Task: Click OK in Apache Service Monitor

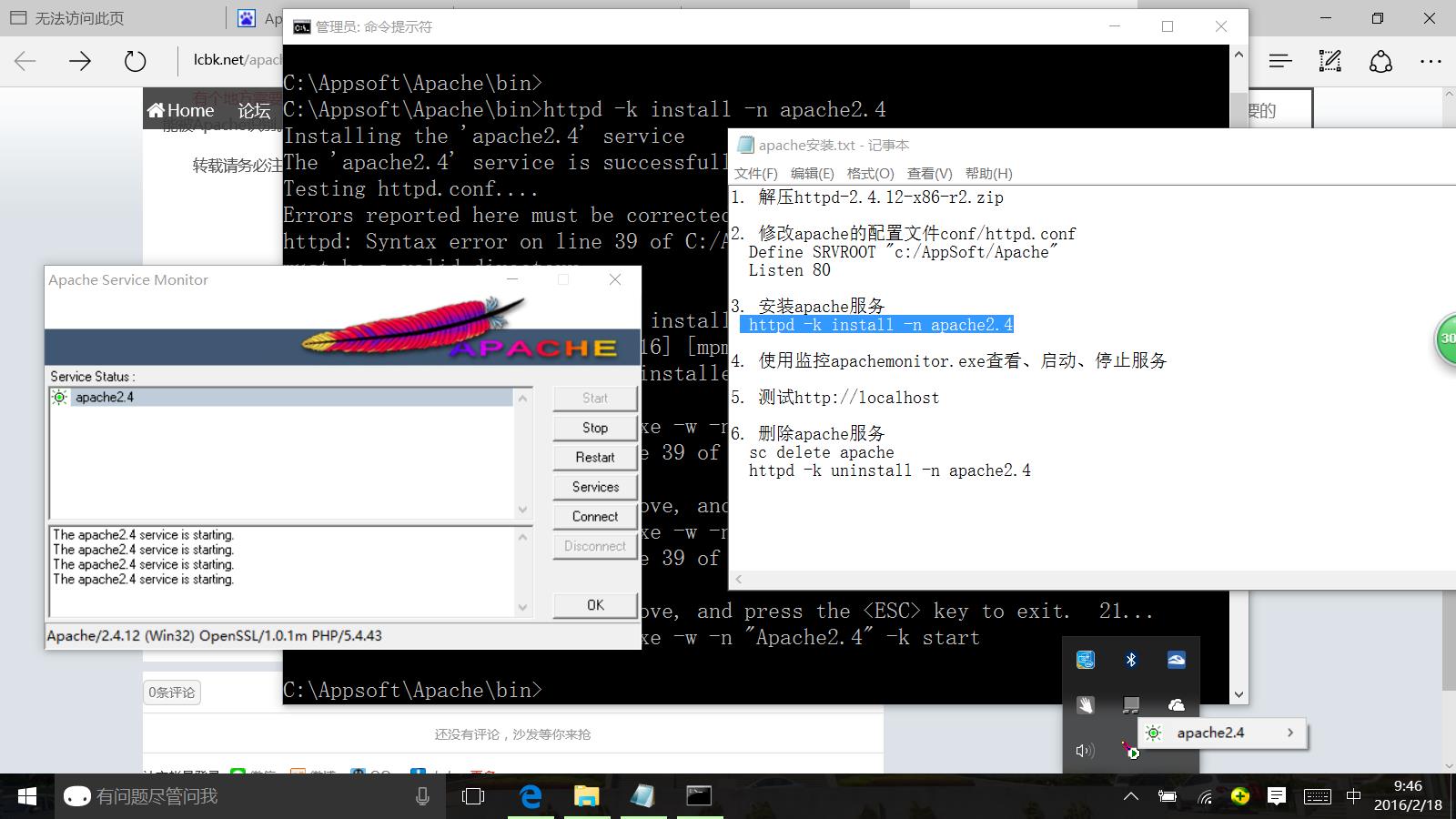Action: coord(595,605)
